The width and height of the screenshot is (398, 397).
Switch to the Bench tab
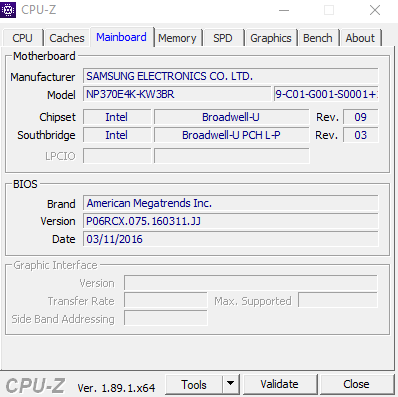tap(318, 38)
